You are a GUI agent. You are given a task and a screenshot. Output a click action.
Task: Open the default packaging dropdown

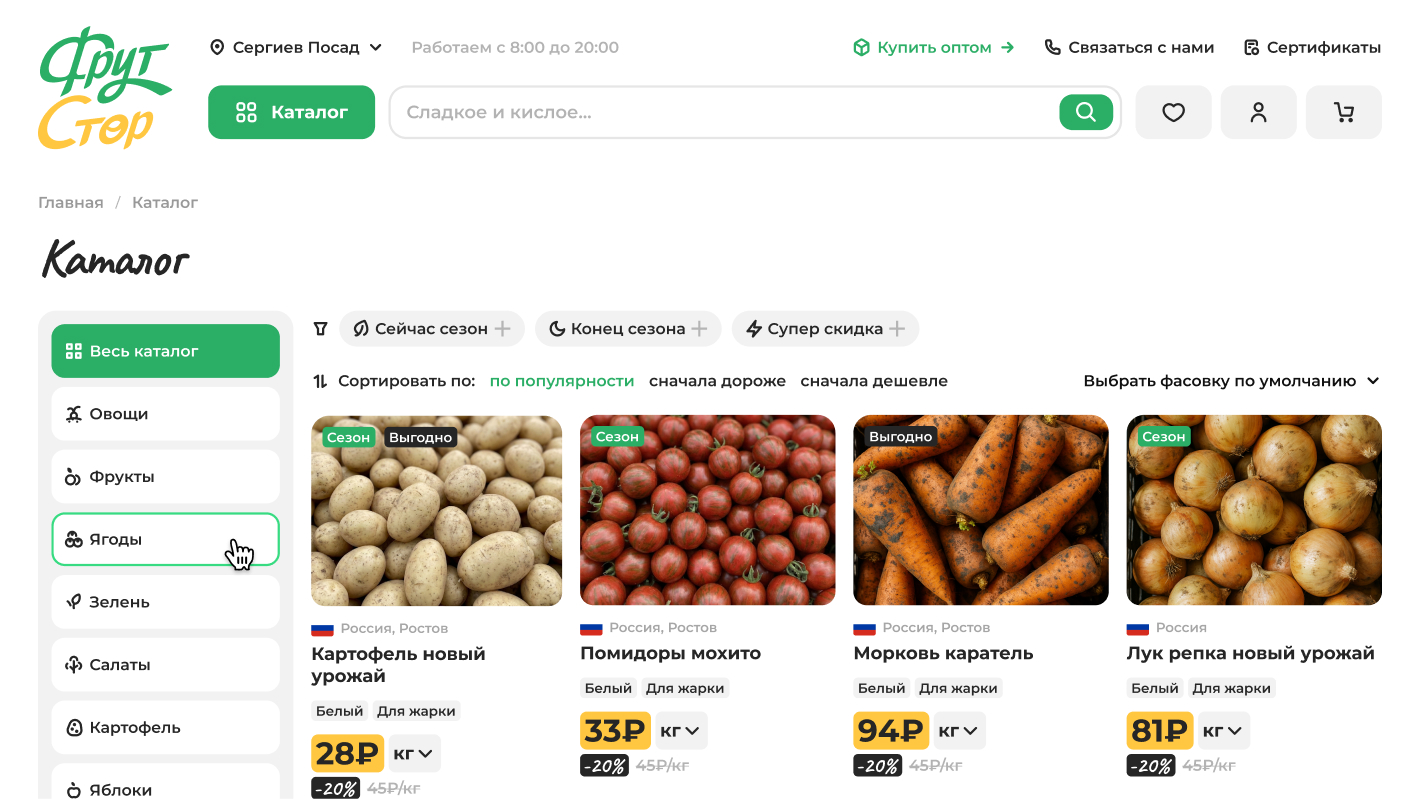click(1231, 381)
